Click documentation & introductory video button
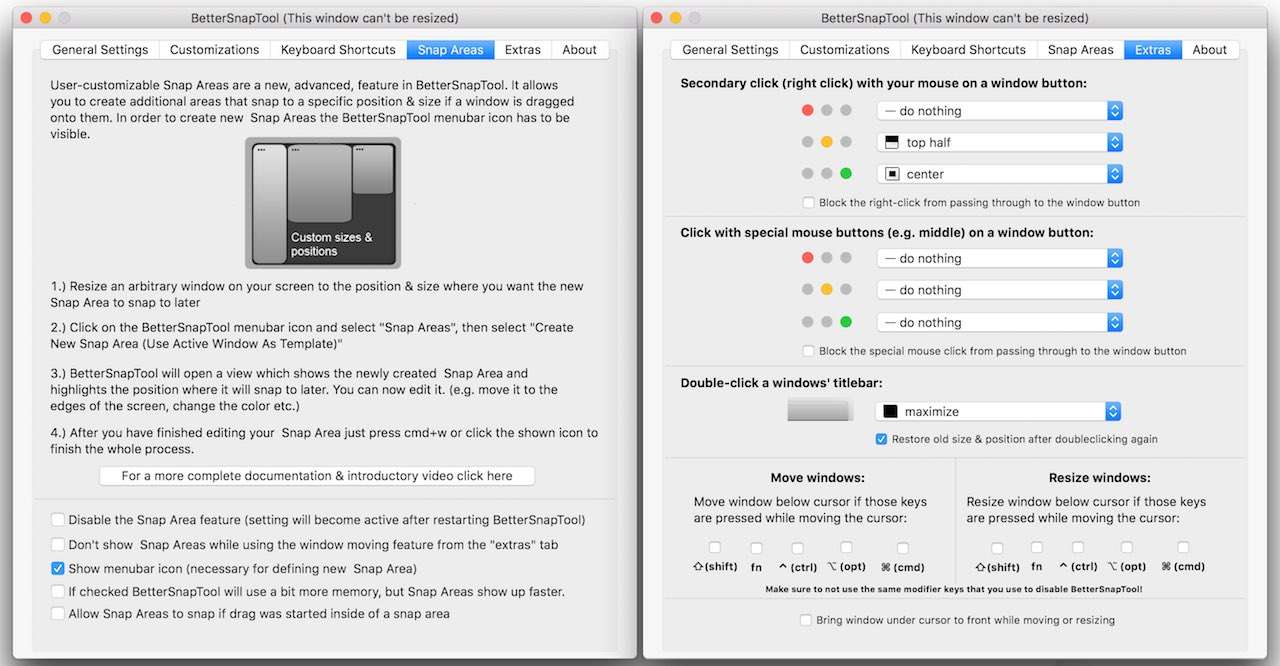The width and height of the screenshot is (1280, 666). [x=317, y=476]
